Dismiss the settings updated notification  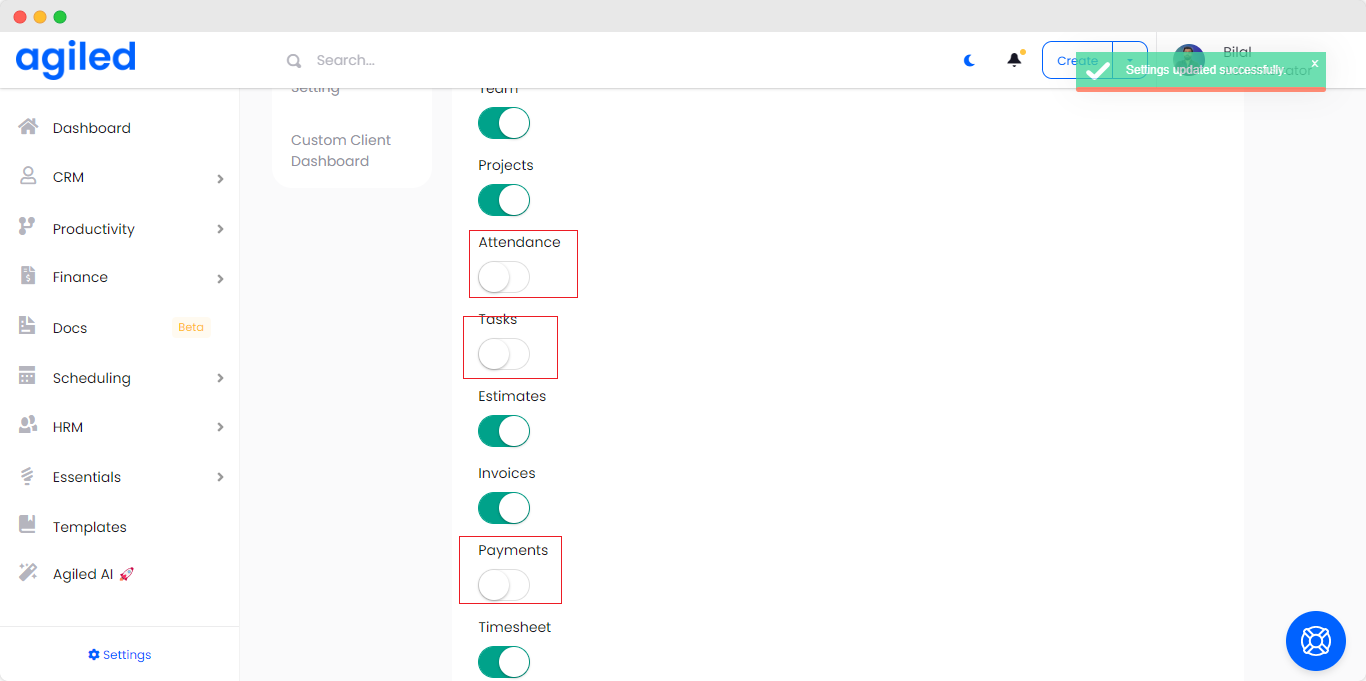coord(1315,63)
